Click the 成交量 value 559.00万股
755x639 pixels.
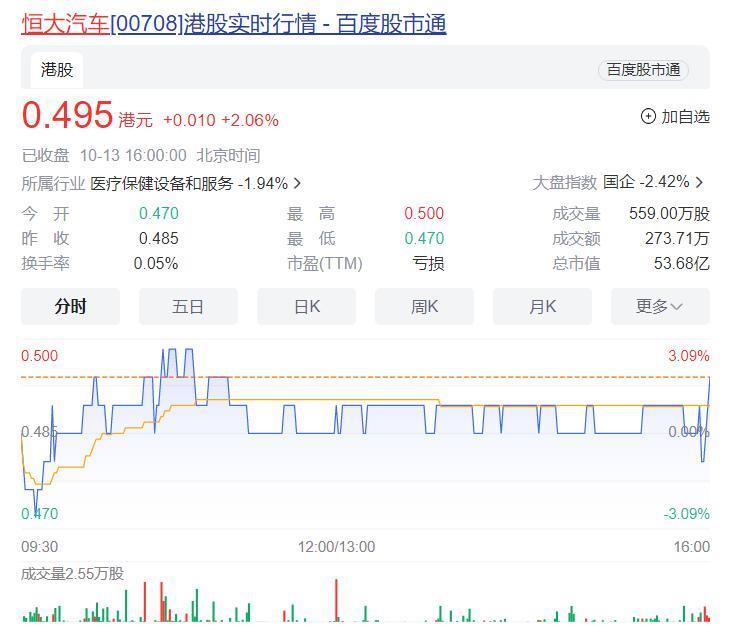[x=669, y=213]
